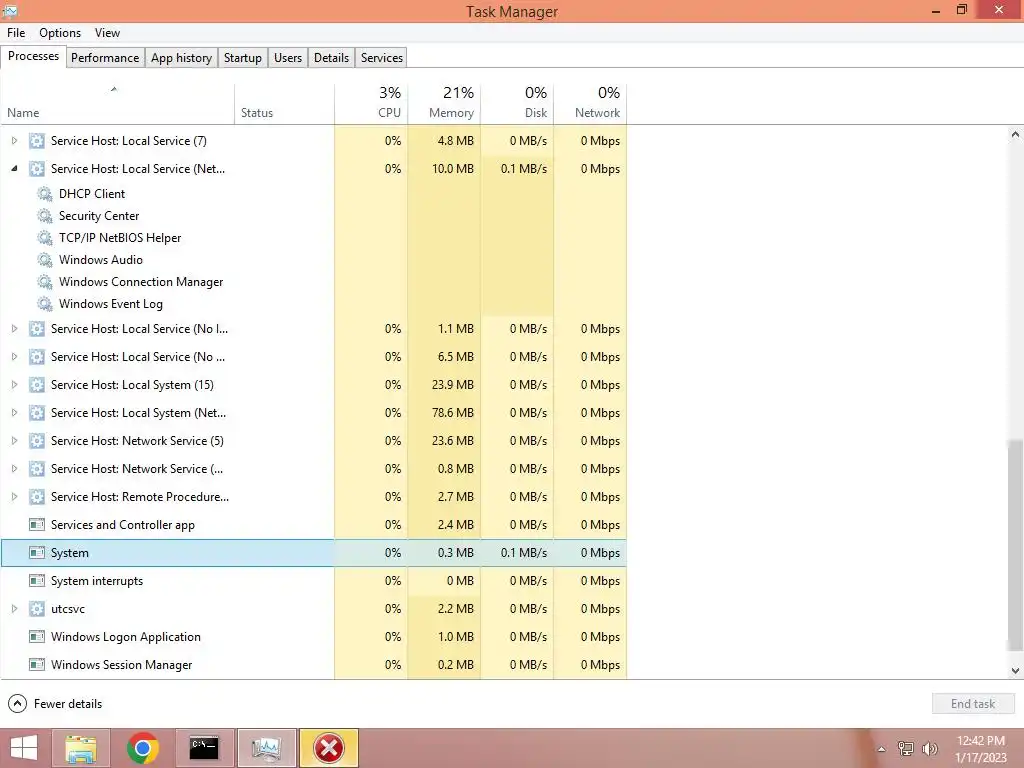Expand Service Host: Local Service (No I...)
Image resolution: width=1024 pixels, height=768 pixels.
coord(14,328)
